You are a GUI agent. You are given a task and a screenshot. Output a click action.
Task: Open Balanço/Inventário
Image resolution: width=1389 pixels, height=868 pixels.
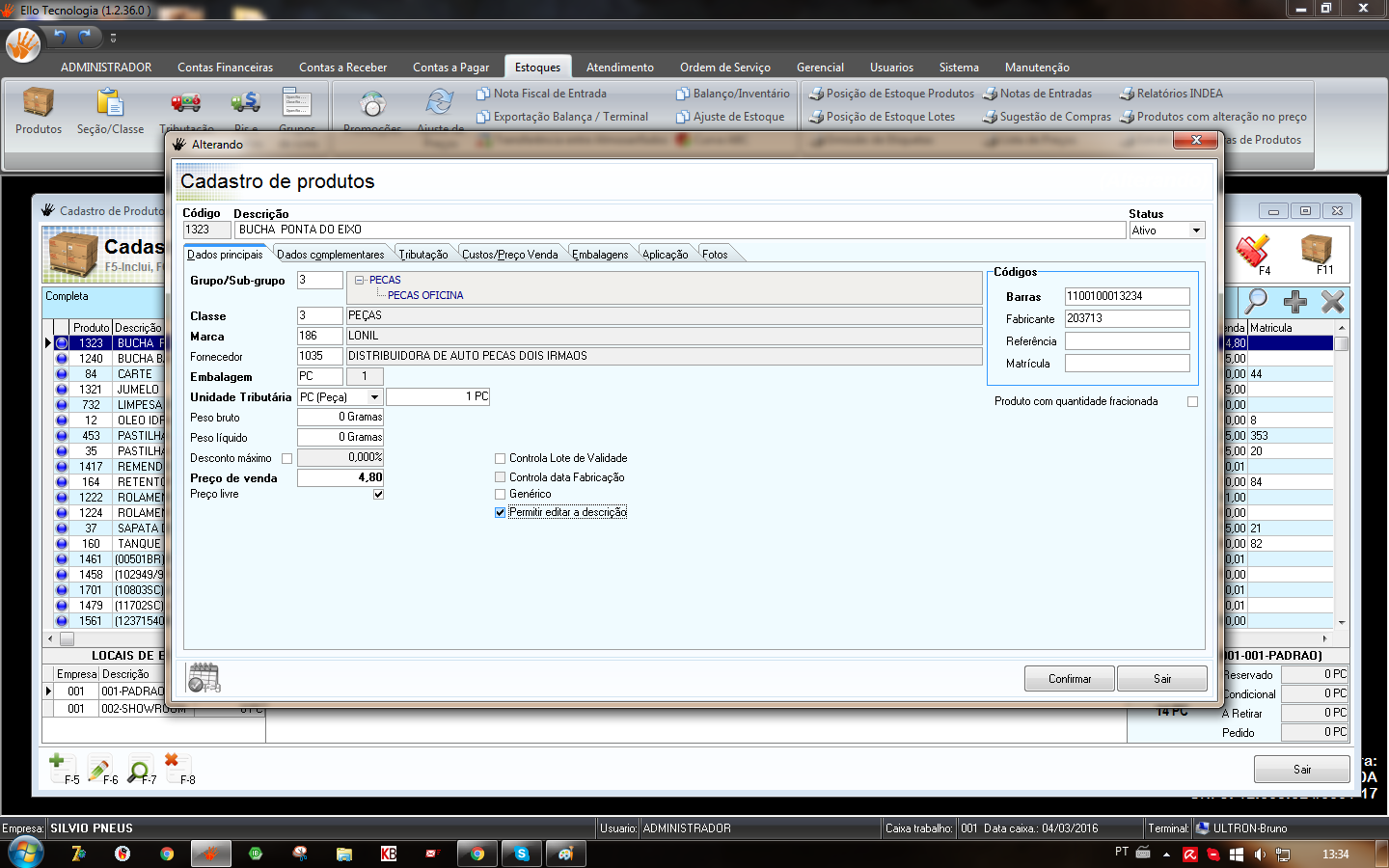pos(733,94)
